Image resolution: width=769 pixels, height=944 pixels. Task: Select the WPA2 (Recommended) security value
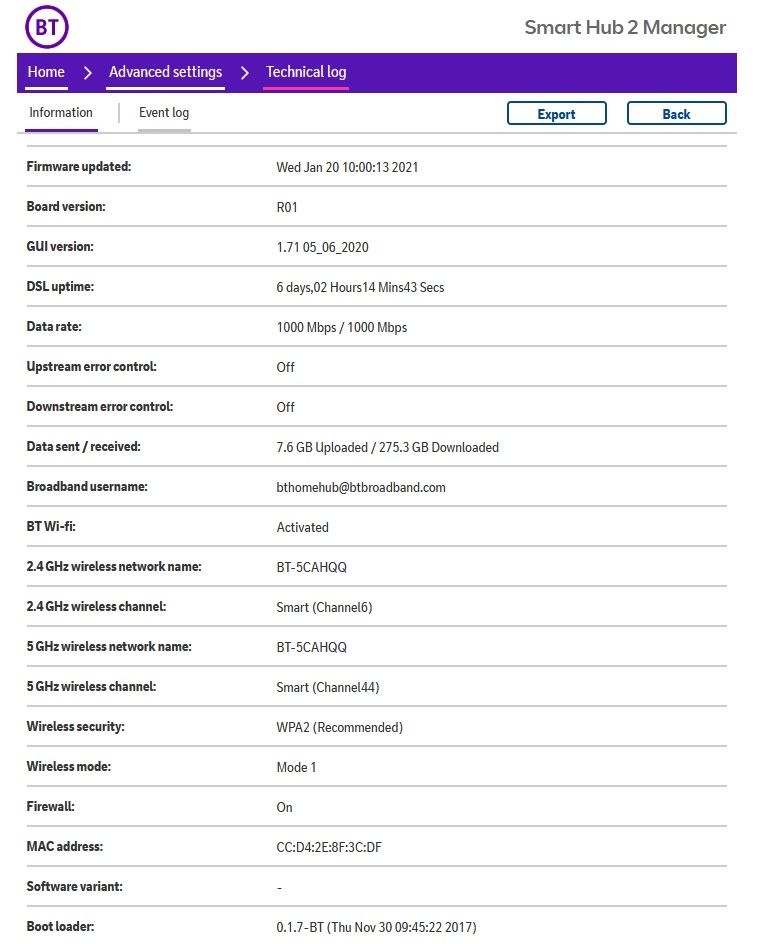click(340, 727)
